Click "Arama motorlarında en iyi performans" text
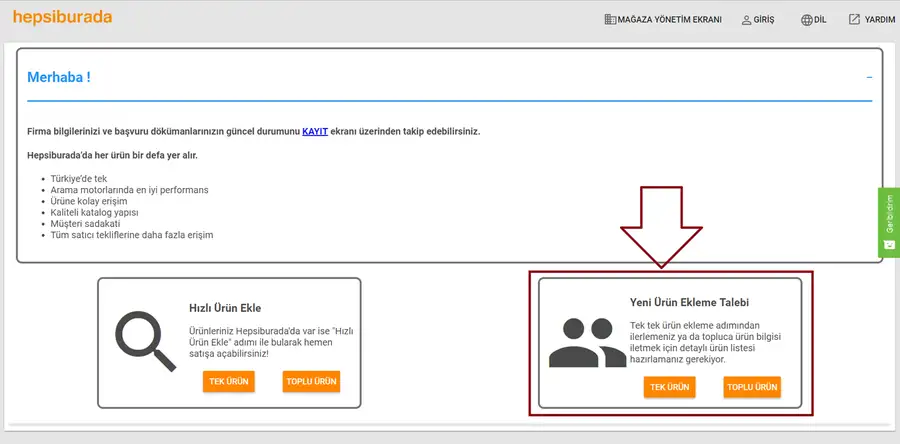 (x=129, y=190)
